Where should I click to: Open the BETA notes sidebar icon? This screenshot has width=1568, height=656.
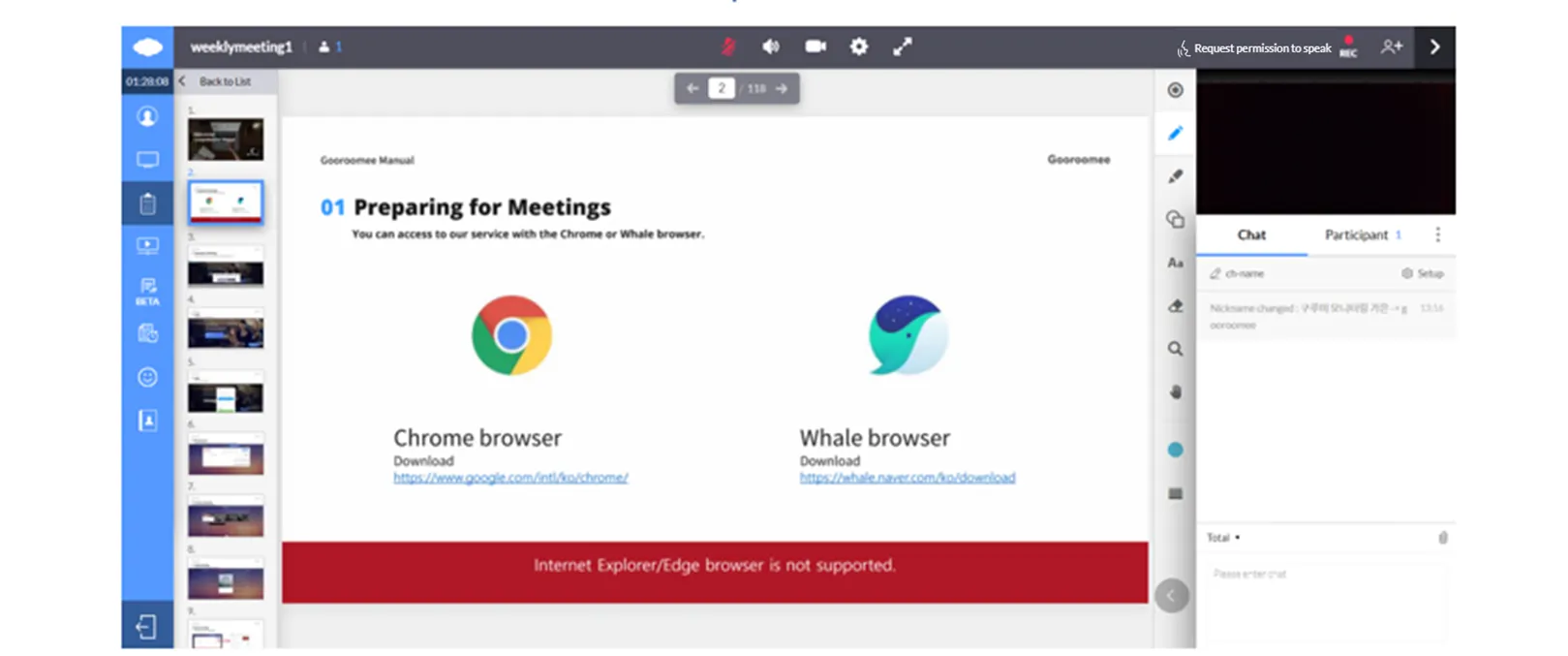coord(147,291)
